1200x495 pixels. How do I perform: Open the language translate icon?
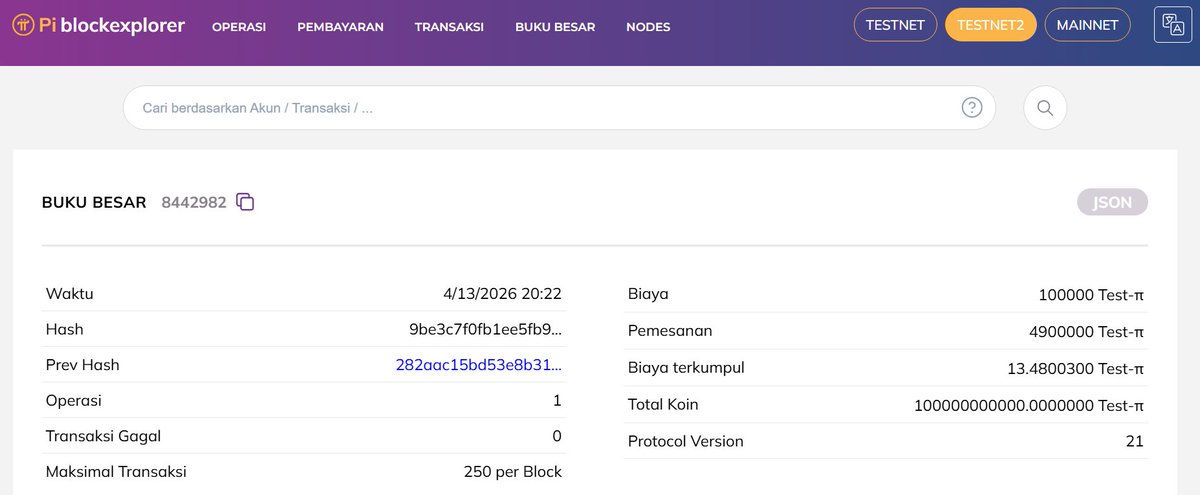coord(1172,26)
